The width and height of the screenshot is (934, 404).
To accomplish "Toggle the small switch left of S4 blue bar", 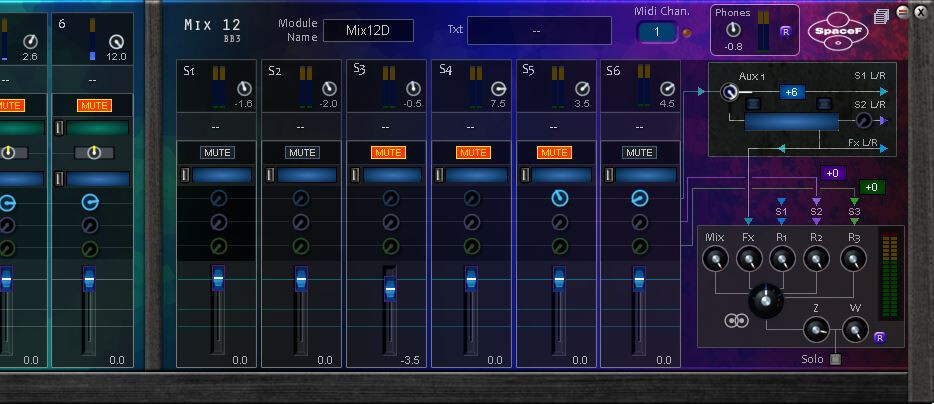I will [439, 175].
